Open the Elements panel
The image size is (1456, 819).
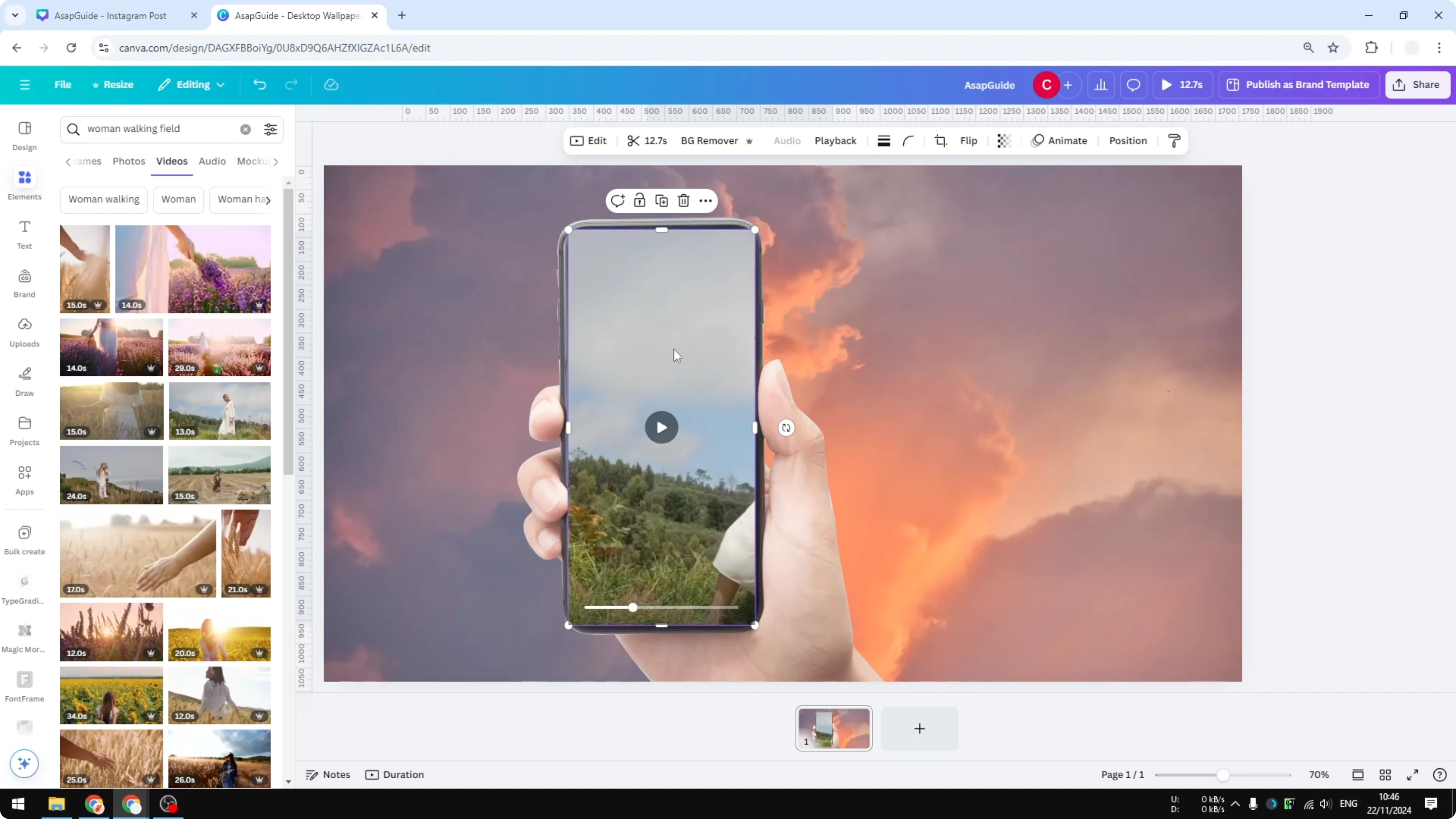24,183
